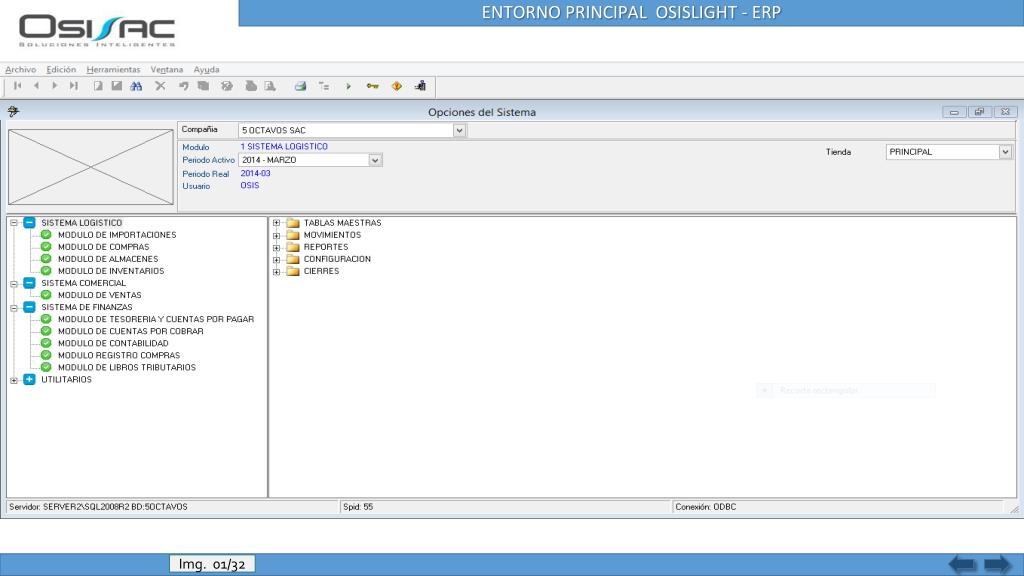This screenshot has height=576, width=1024.
Task: Click the CIERRES folder icon
Action: [293, 271]
